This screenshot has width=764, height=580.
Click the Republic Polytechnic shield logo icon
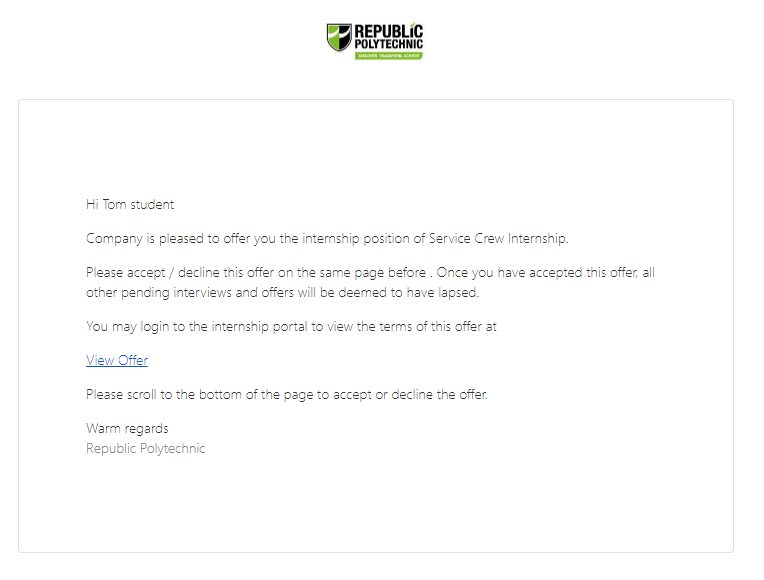[339, 38]
